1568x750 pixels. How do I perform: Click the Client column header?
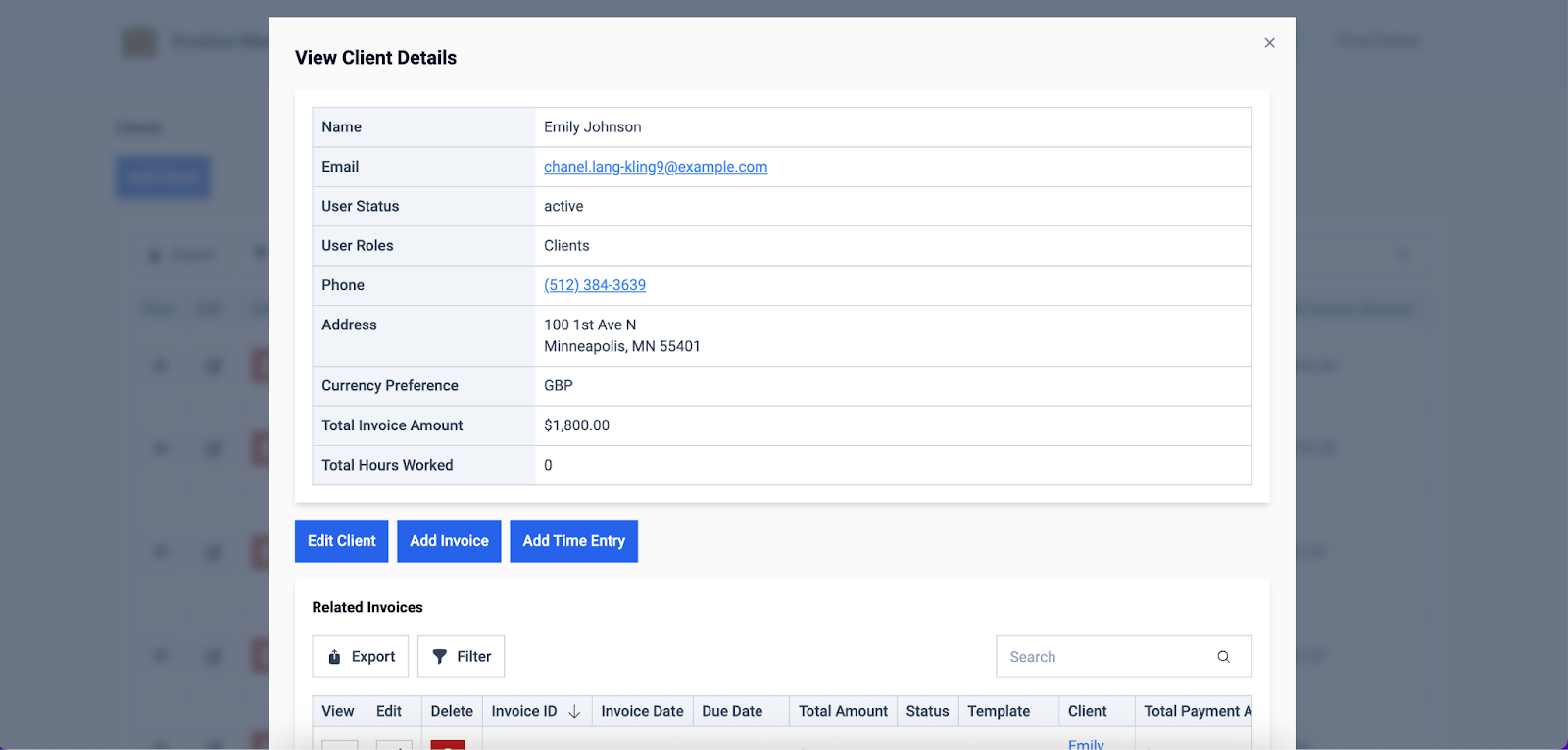(1087, 711)
